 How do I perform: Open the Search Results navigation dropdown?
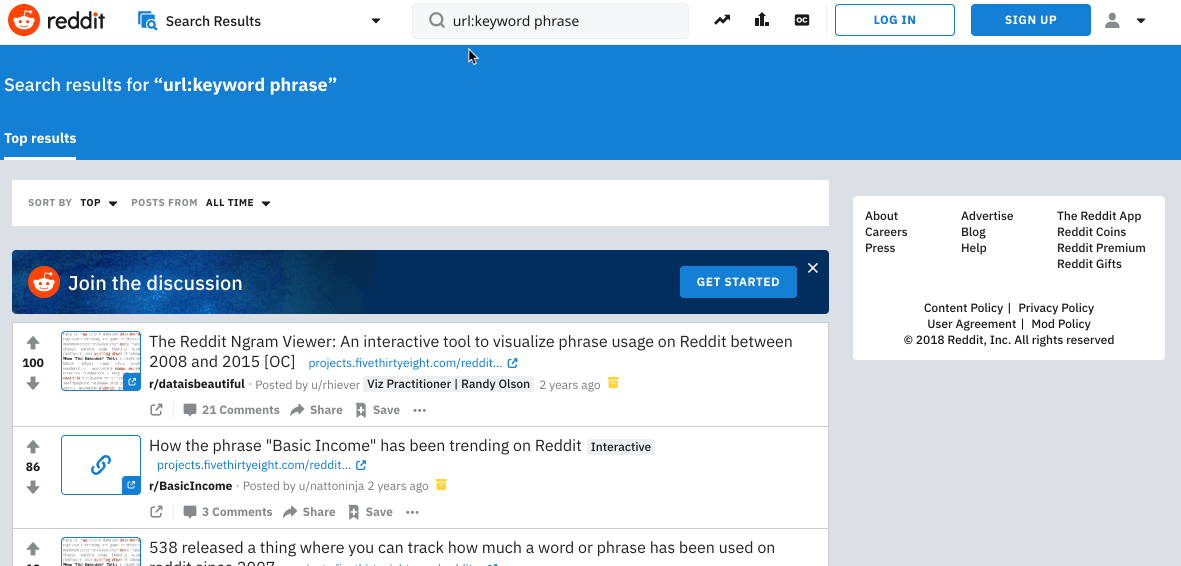point(260,21)
